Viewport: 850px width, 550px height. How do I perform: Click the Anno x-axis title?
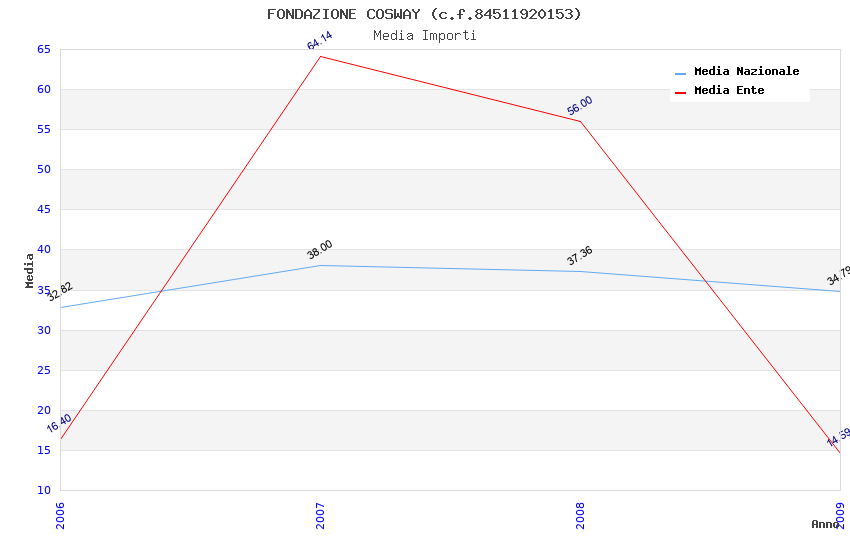click(825, 524)
